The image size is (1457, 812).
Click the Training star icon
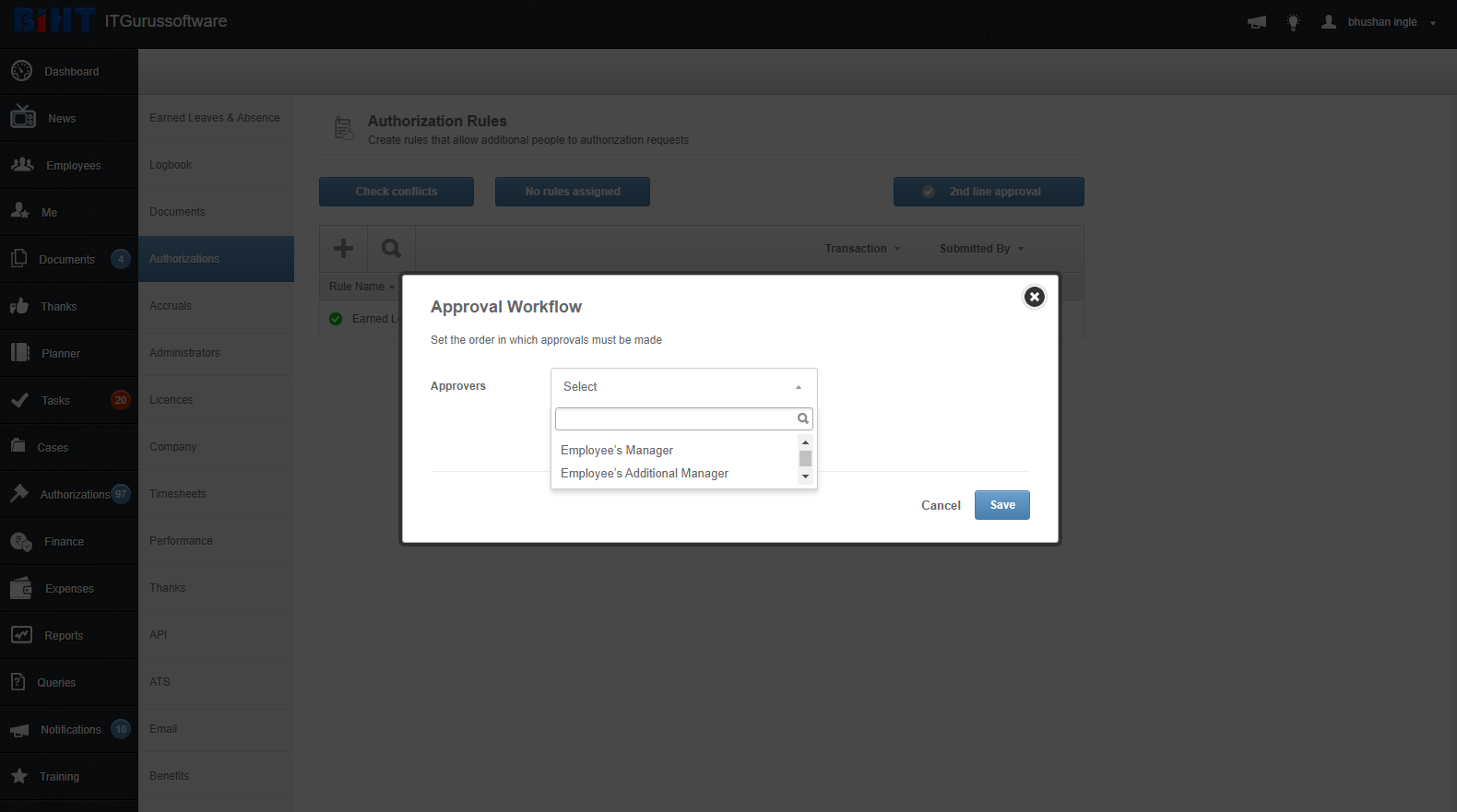click(19, 776)
